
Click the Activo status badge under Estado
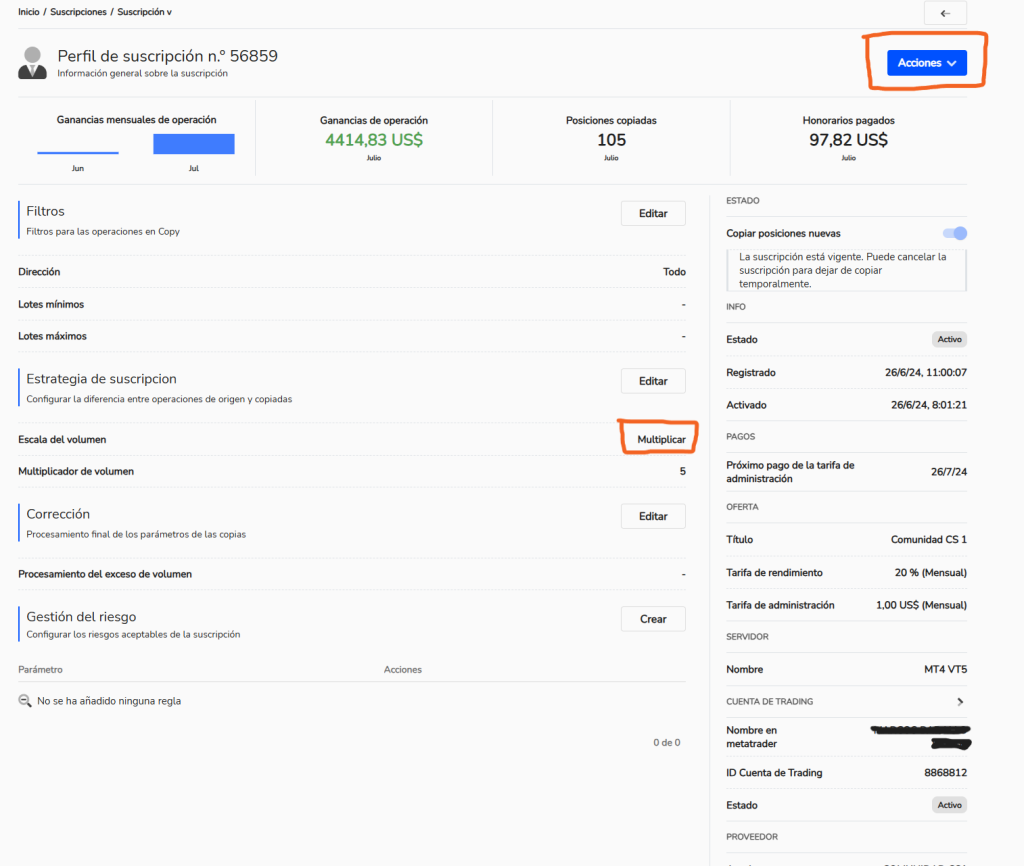pos(948,339)
